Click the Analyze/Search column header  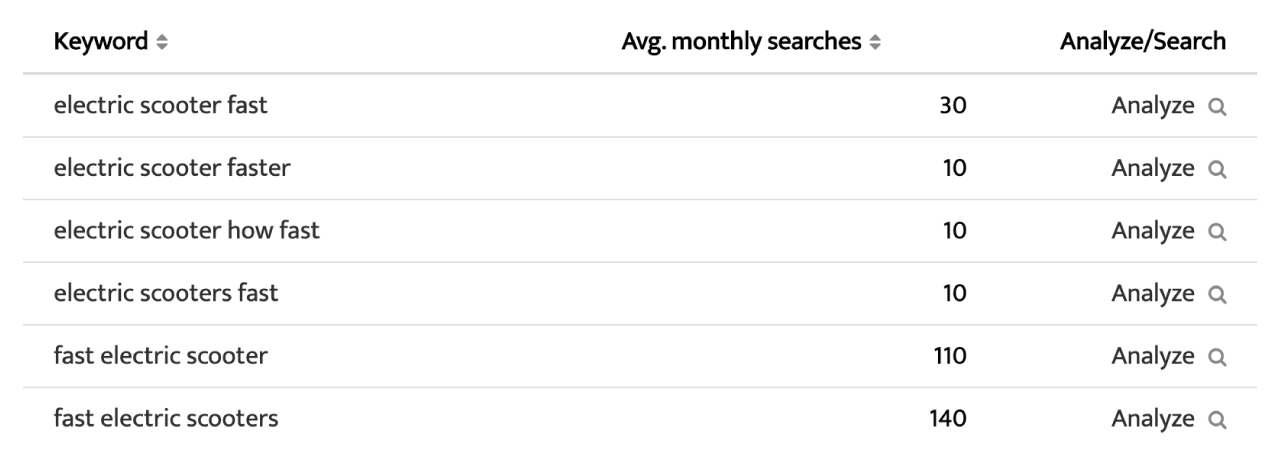pyautogui.click(x=1143, y=42)
